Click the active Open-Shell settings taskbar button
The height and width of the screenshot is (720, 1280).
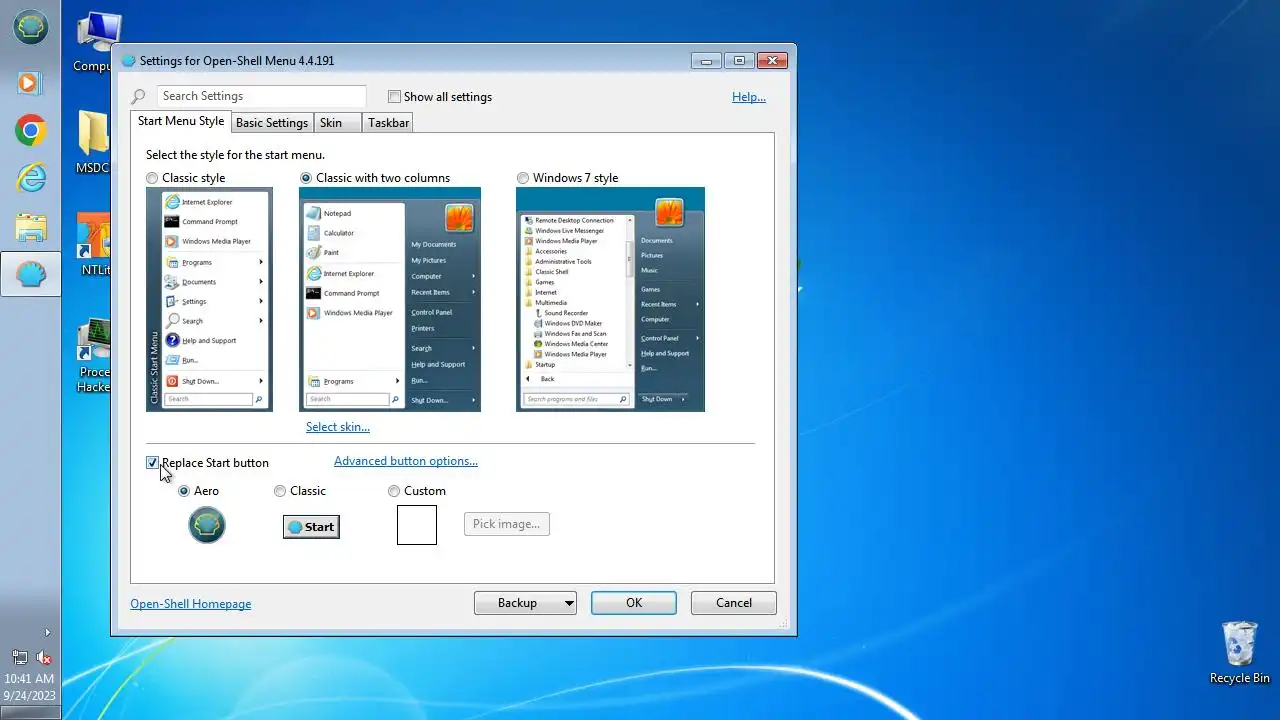[x=30, y=274]
